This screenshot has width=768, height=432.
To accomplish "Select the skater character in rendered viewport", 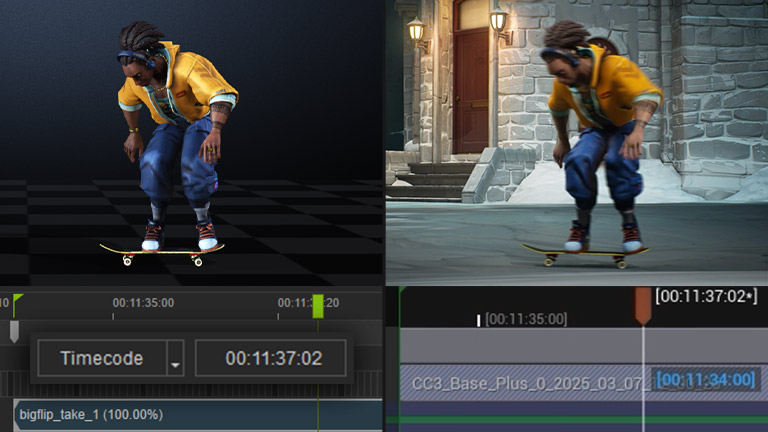I will pos(600,140).
